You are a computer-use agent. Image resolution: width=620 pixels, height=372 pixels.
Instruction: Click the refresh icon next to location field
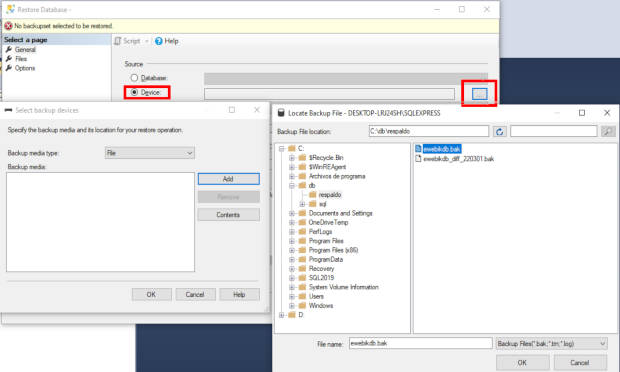tap(499, 132)
